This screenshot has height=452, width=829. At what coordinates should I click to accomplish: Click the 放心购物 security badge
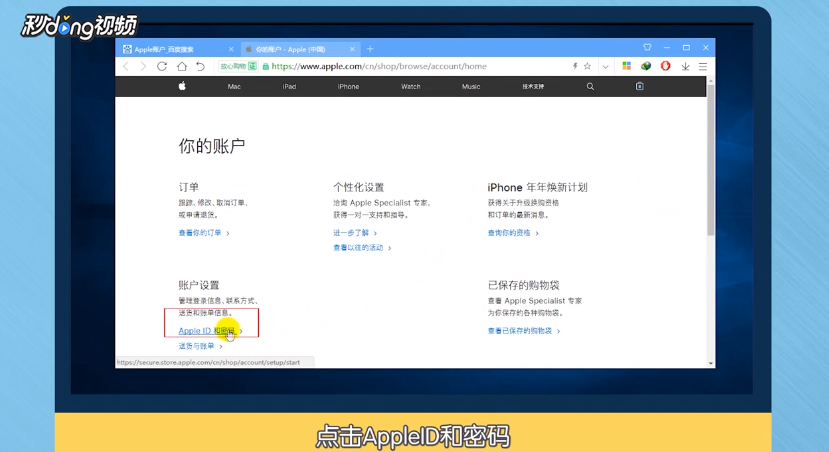pos(238,66)
